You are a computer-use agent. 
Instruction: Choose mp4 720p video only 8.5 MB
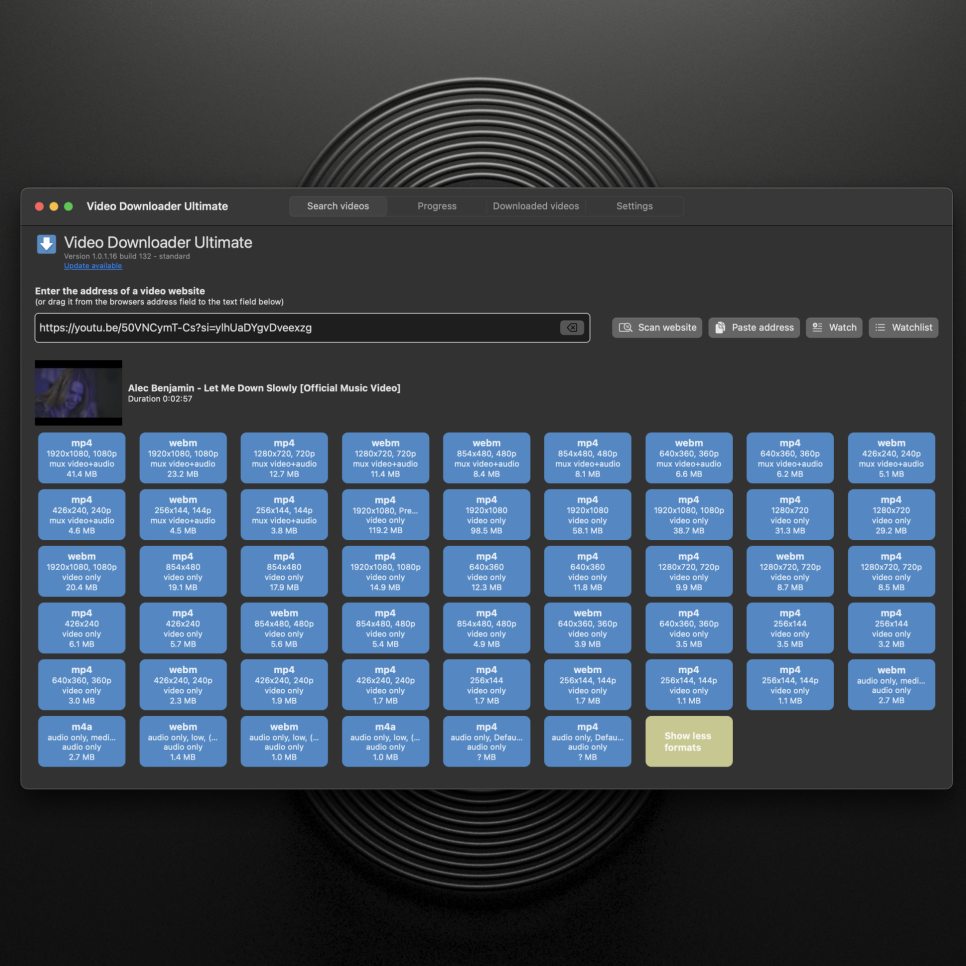(x=891, y=571)
